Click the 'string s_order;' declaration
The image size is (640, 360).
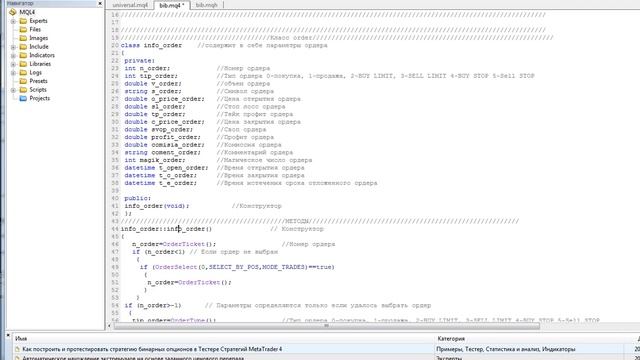click(x=153, y=91)
